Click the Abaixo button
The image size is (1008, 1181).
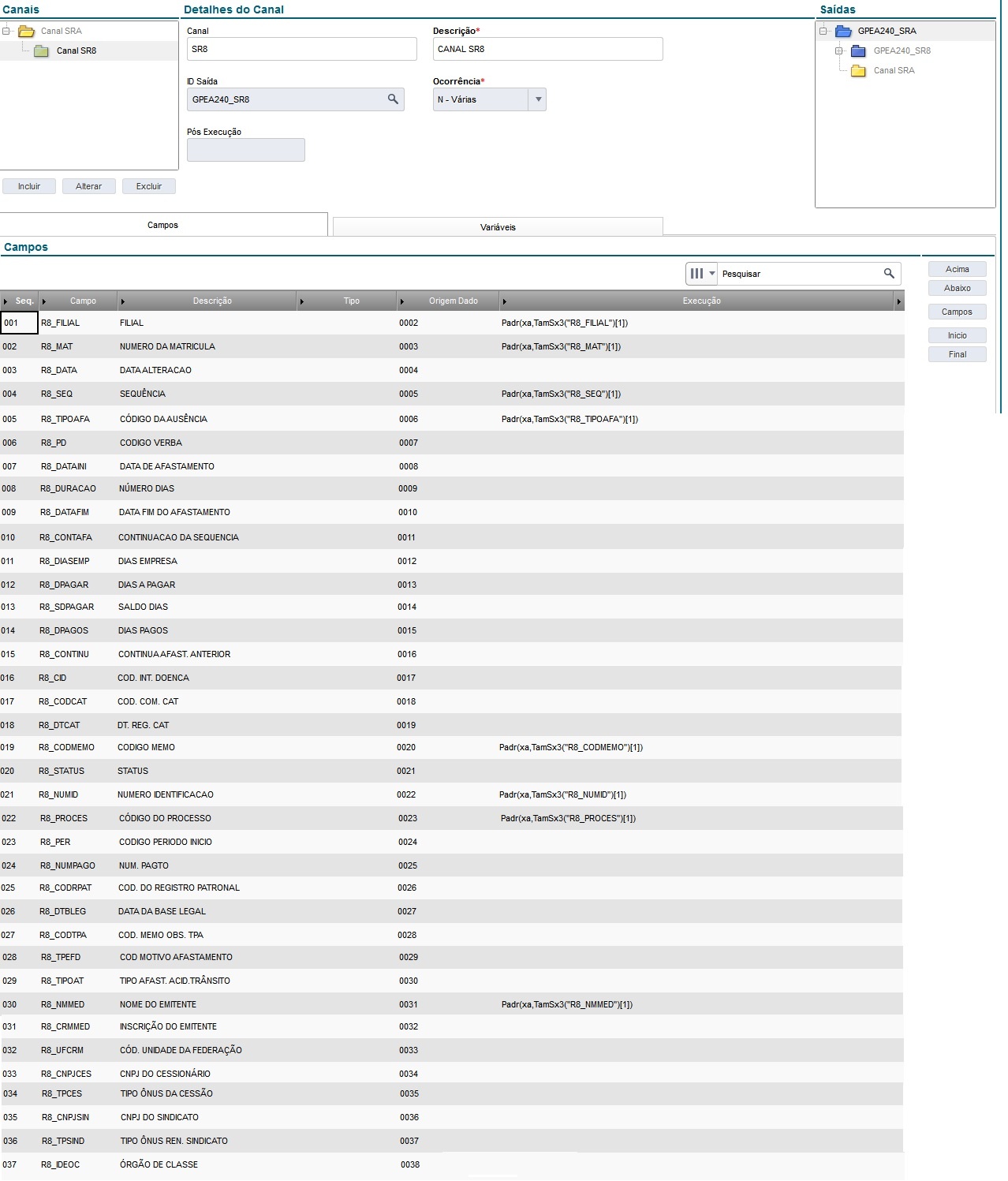click(x=958, y=288)
